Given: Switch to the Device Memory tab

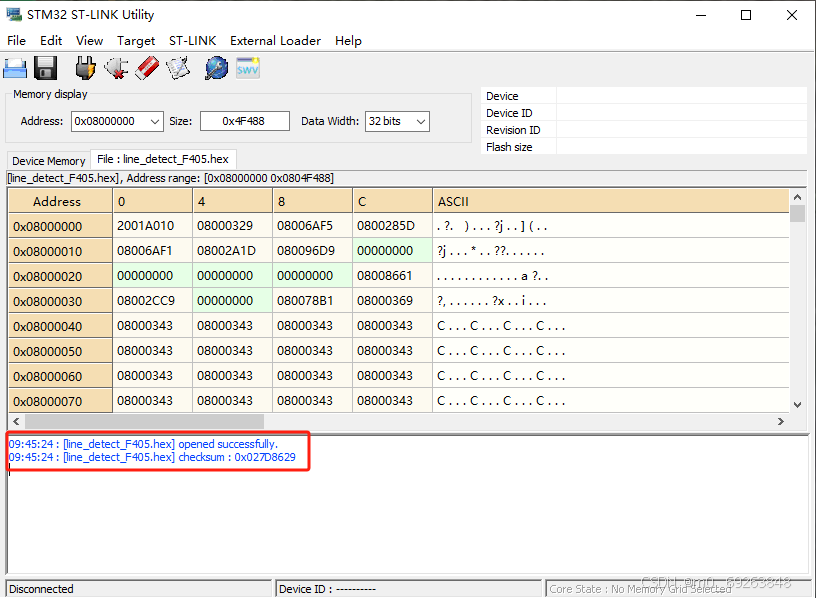Looking at the screenshot, I should (48, 161).
